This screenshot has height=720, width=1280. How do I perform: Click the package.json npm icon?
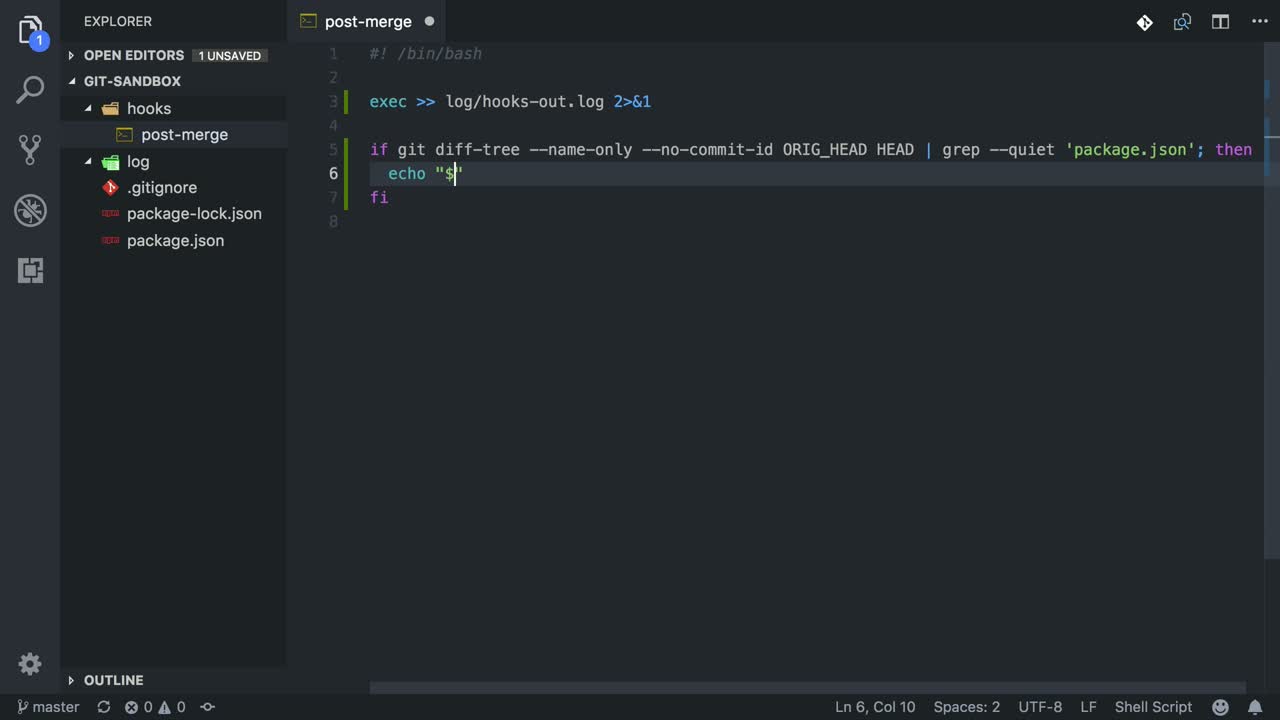pos(110,240)
